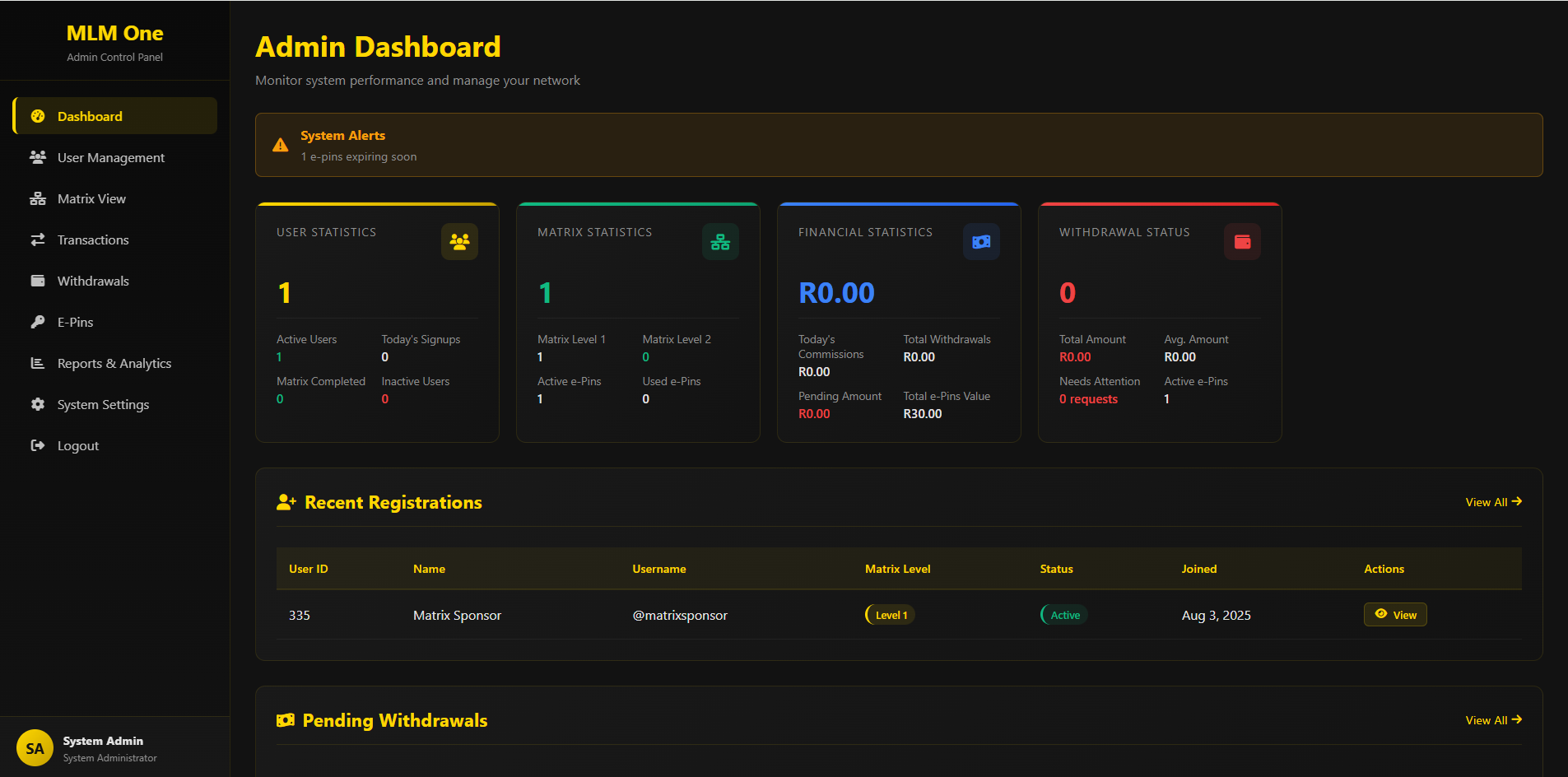Navigate to Transactions

115,240
